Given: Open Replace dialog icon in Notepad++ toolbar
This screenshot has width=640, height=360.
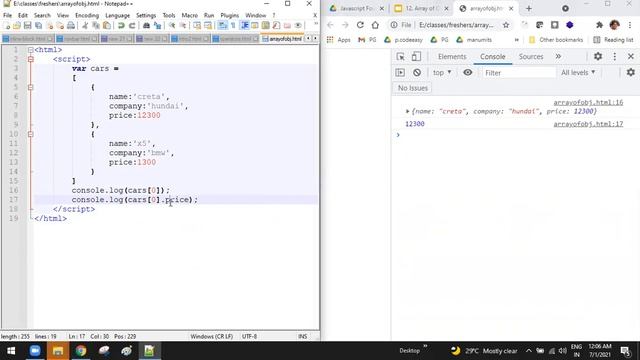Looking at the screenshot, I should (x=157, y=26).
